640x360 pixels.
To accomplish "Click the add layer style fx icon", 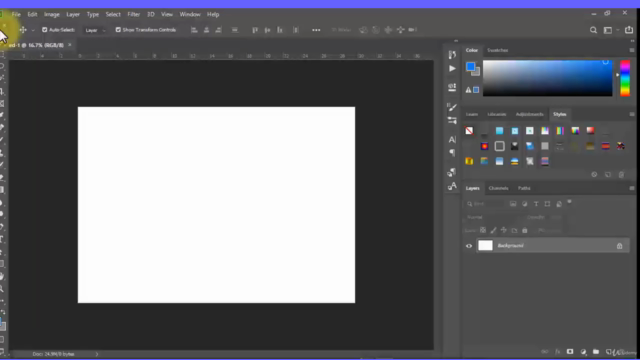I will coord(558,351).
